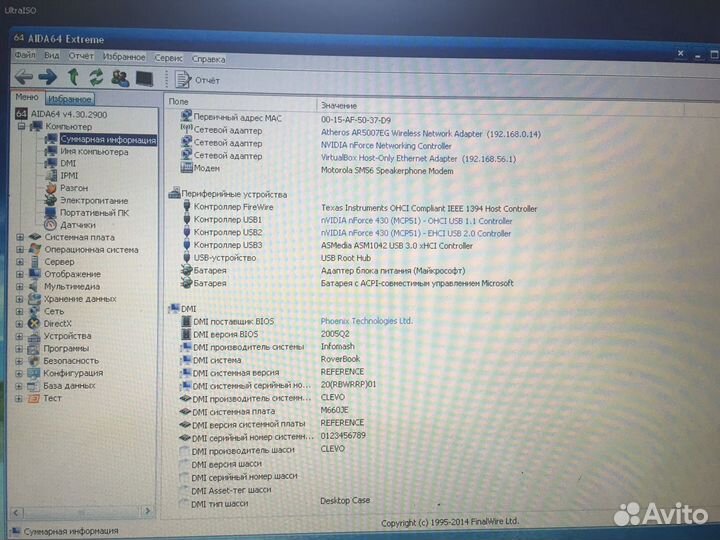Click the Поле column header
The height and width of the screenshot is (540, 720).
[179, 102]
